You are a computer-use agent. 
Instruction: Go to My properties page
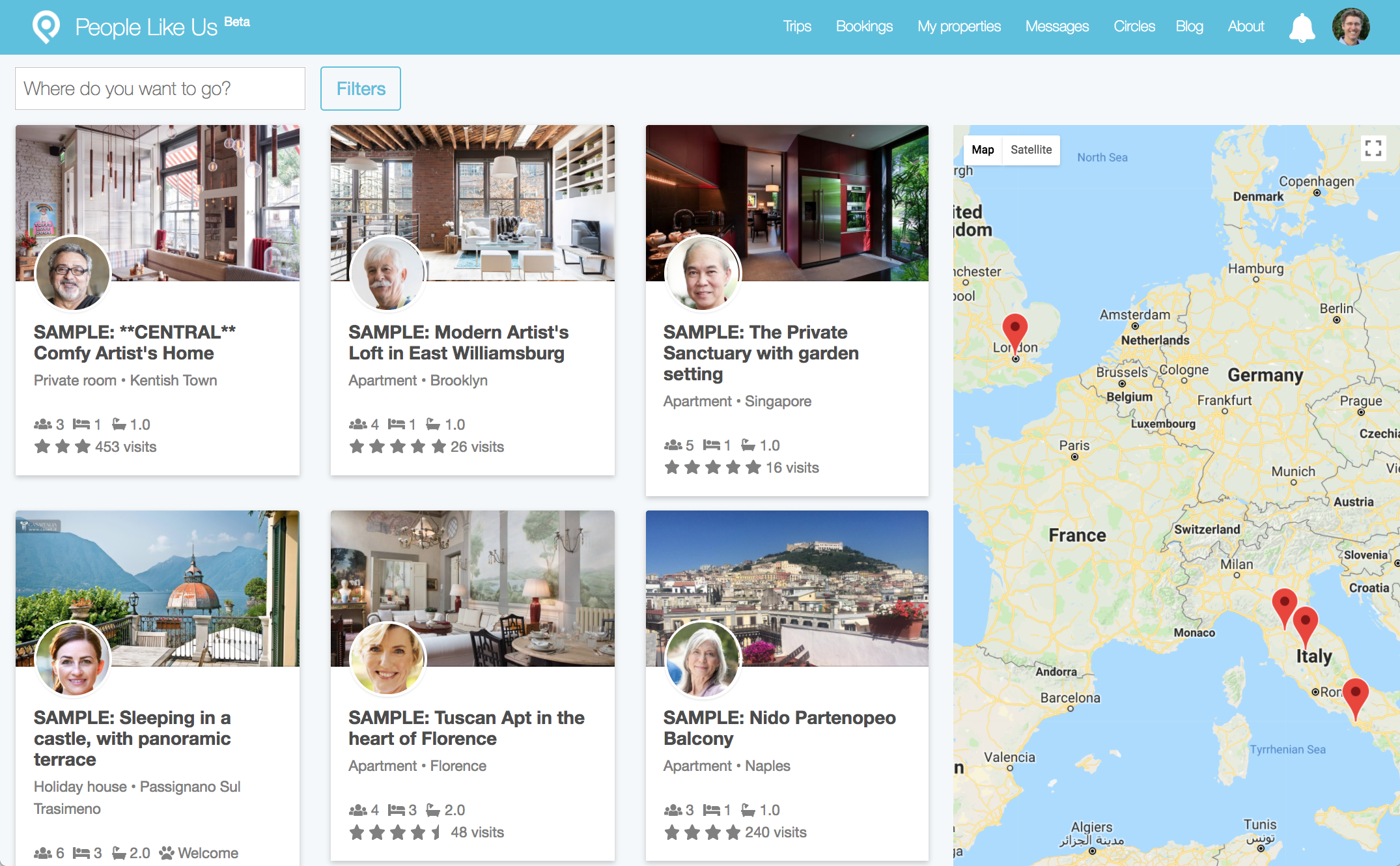pos(959,27)
